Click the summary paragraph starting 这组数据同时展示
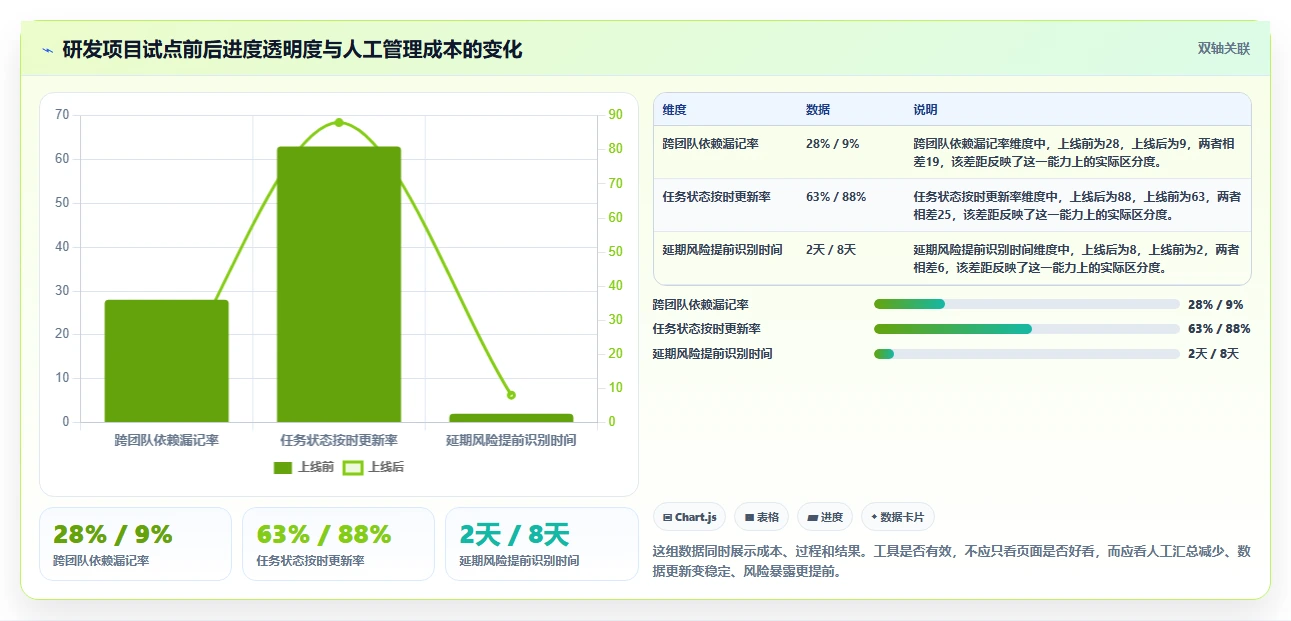Image resolution: width=1291 pixels, height=621 pixels. pyautogui.click(x=951, y=561)
